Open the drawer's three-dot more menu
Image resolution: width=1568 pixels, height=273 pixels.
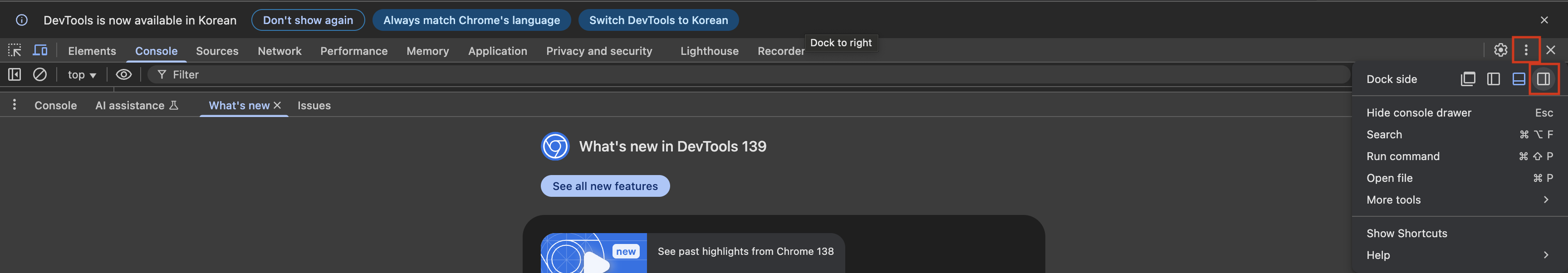click(15, 105)
